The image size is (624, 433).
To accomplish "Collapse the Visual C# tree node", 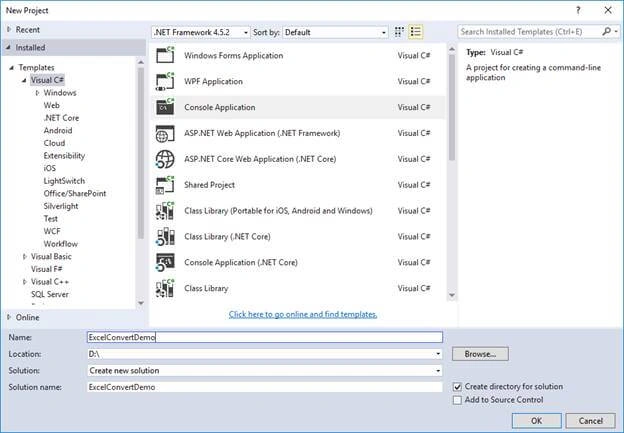I will [24, 80].
